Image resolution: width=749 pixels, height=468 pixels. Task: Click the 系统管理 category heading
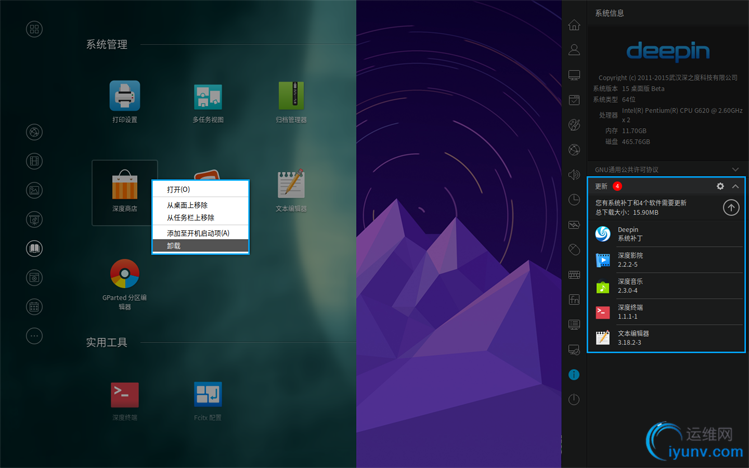tap(107, 44)
